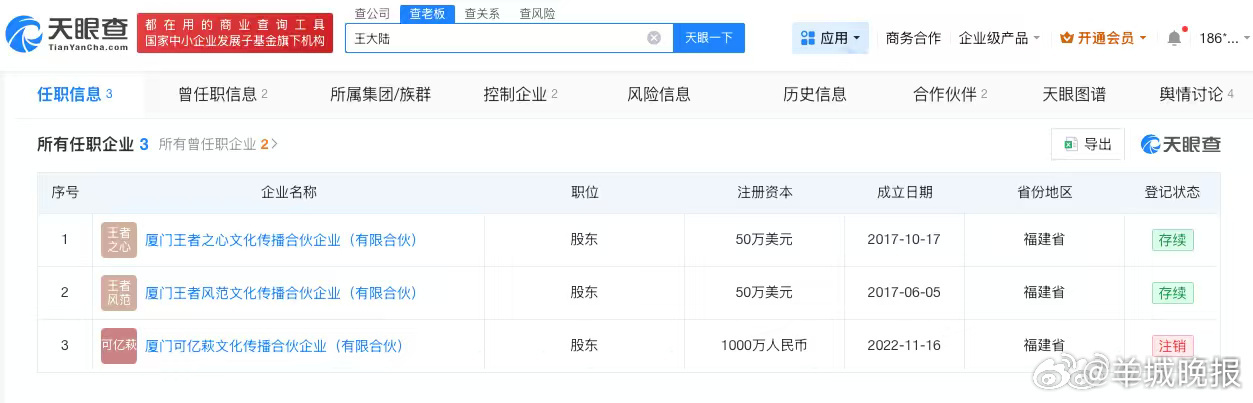Open the 开通会员 membership dropdown
Viewport: 1253px width, 403px height.
click(x=1103, y=38)
